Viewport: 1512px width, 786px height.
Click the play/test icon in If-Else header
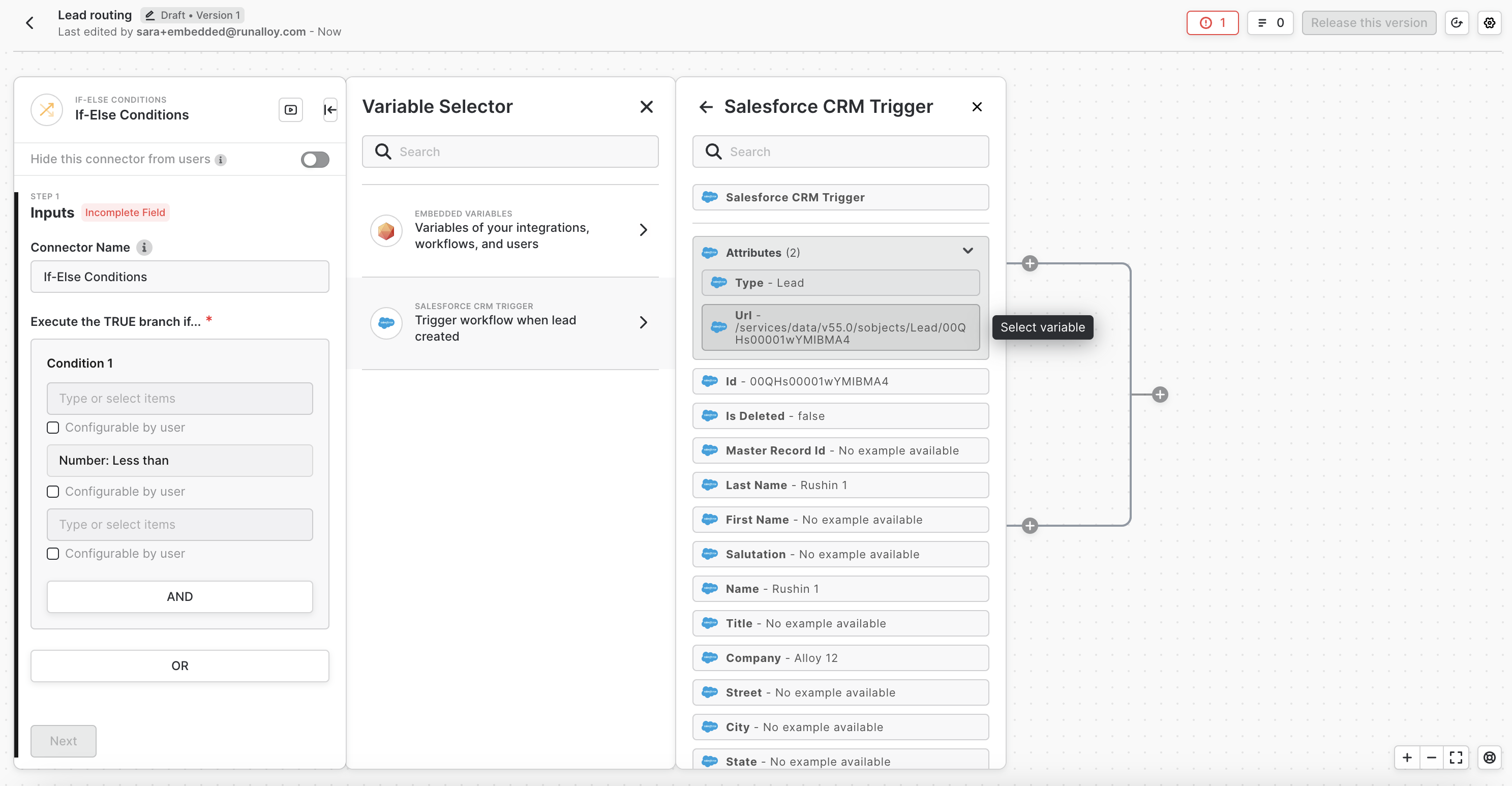[x=290, y=110]
